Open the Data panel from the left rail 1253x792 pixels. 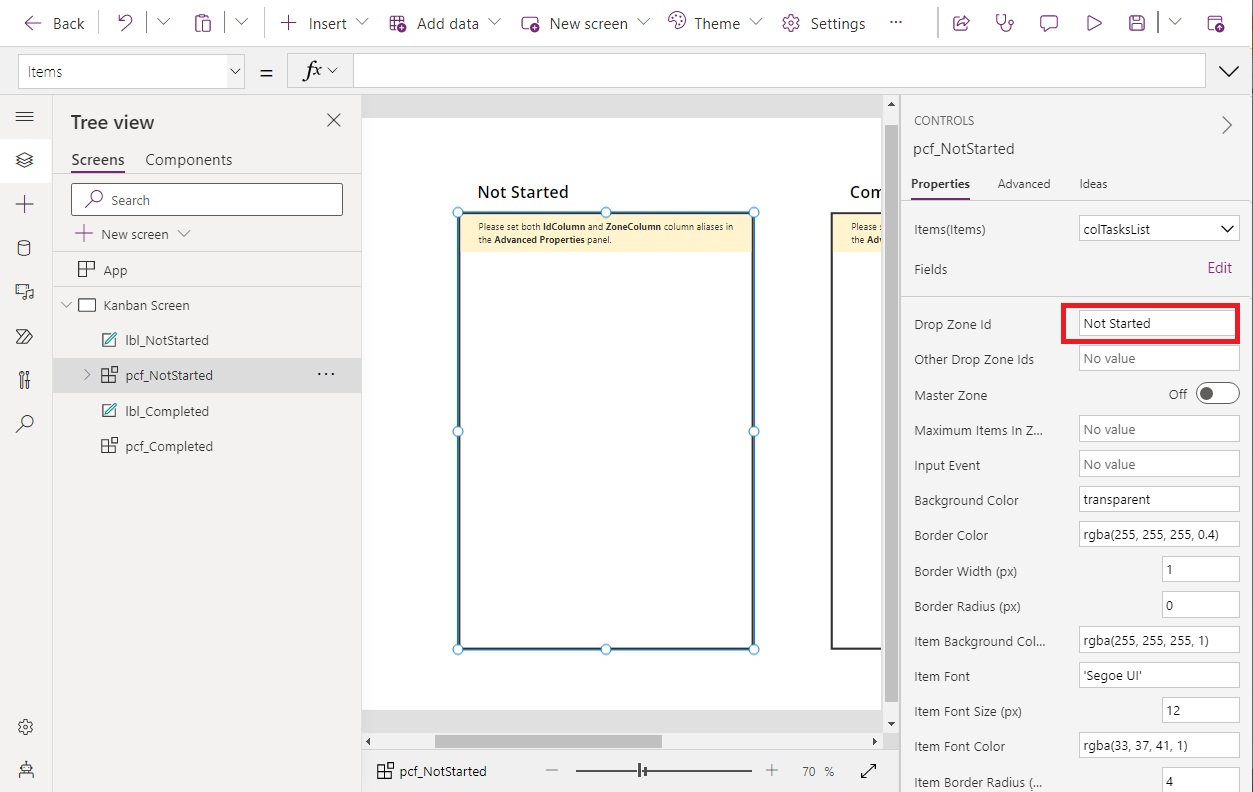[26, 247]
